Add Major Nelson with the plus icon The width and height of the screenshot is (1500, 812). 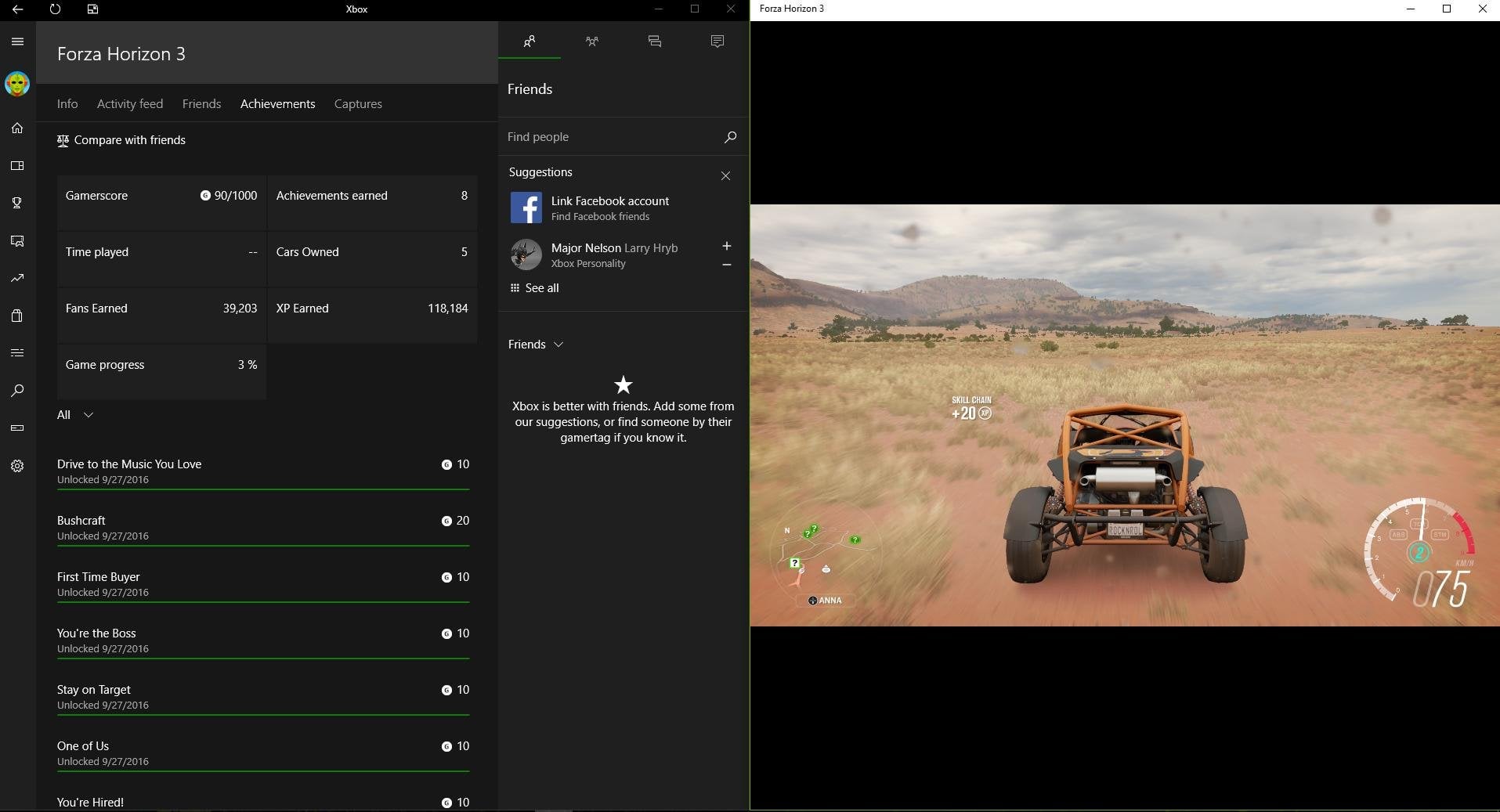[727, 246]
